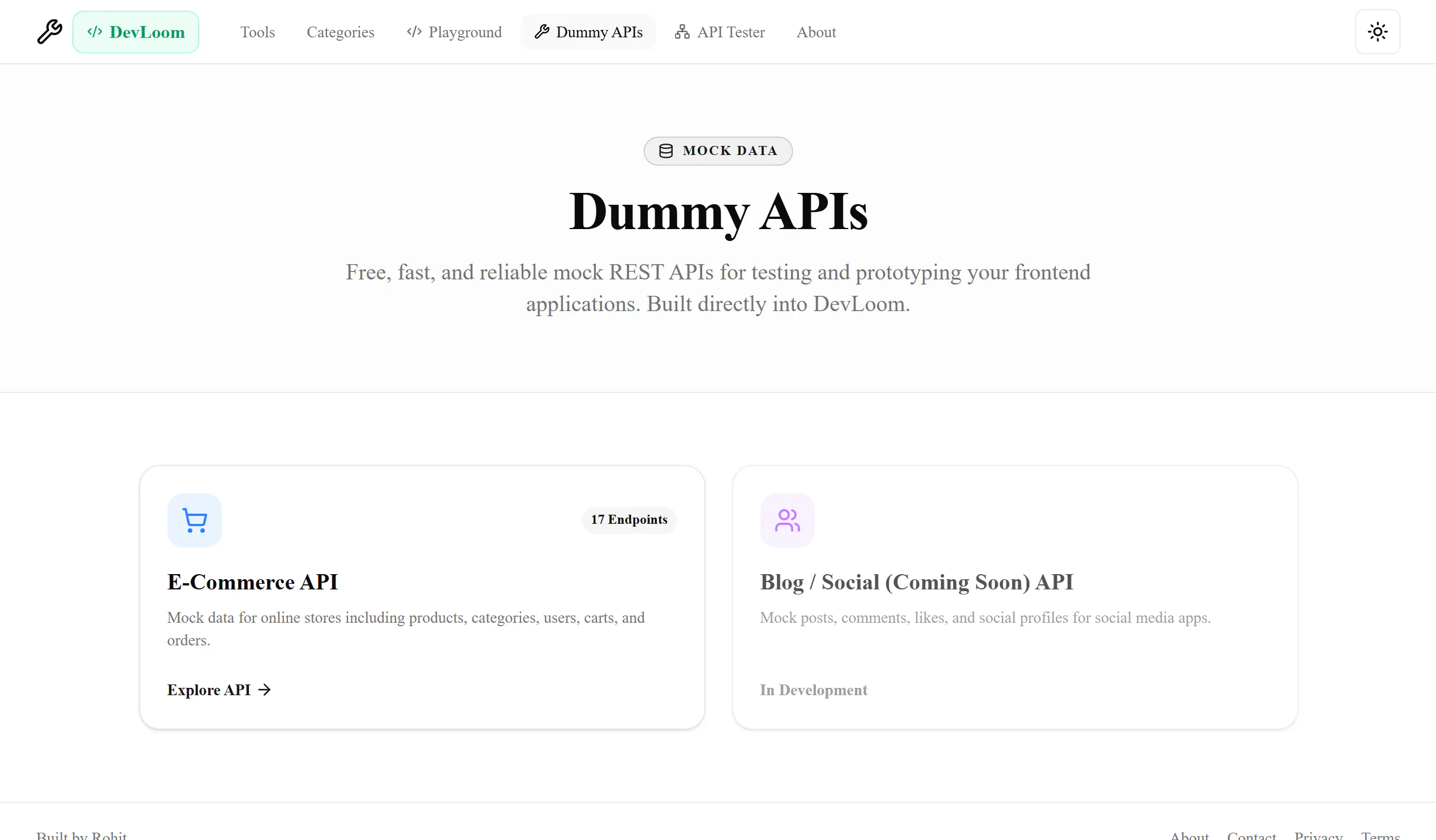Open the Playground nav link
Viewport: 1436px width, 840px height.
[x=454, y=32]
